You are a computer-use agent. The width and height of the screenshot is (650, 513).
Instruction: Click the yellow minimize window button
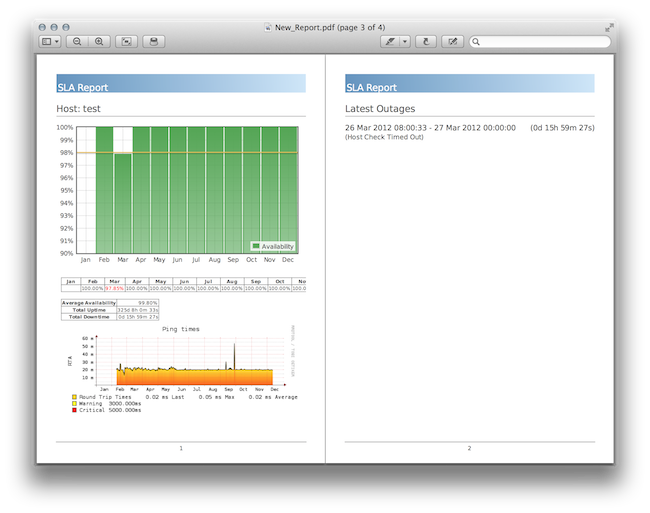[54, 28]
